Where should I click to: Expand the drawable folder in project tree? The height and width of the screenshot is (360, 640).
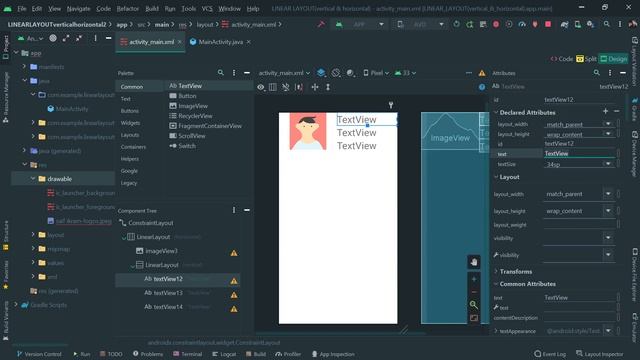point(33,179)
